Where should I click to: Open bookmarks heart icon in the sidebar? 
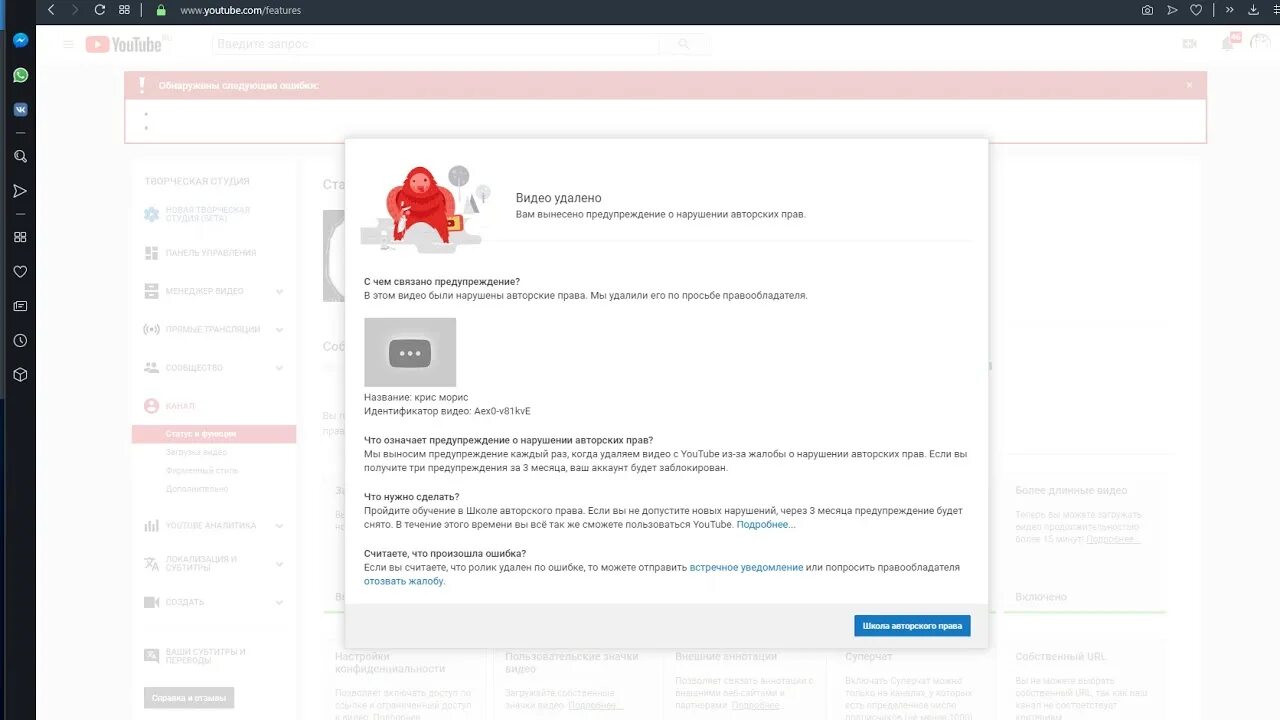pos(20,271)
